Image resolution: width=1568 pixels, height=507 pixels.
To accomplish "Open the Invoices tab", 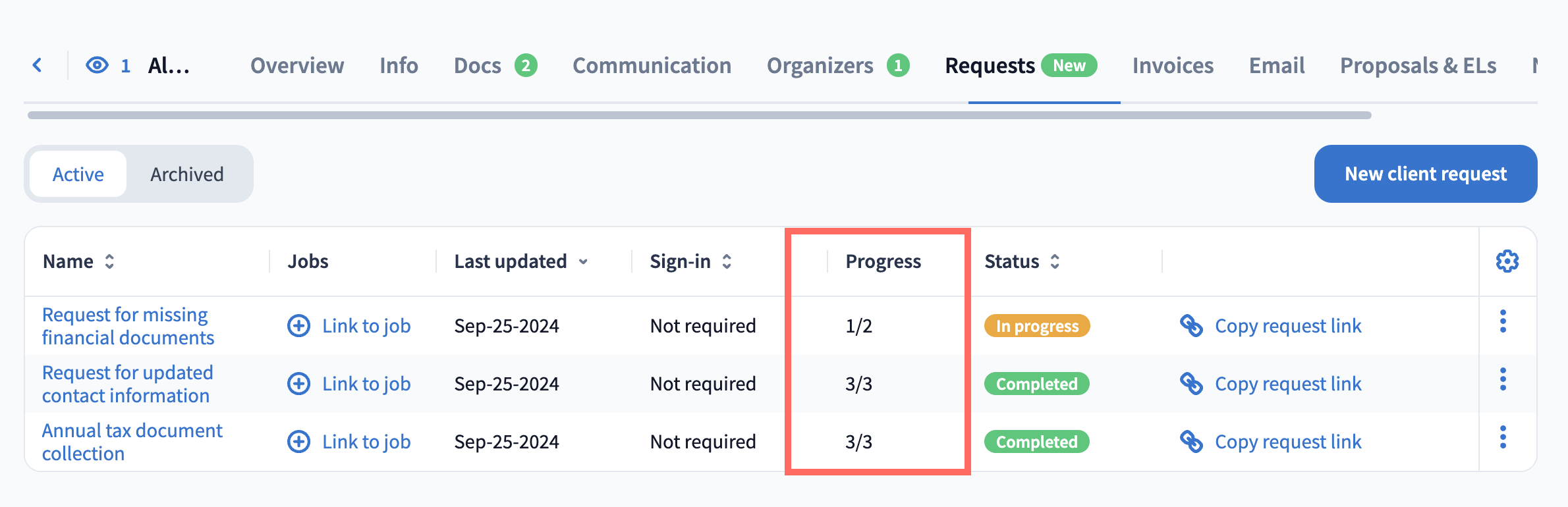I will (x=1173, y=66).
